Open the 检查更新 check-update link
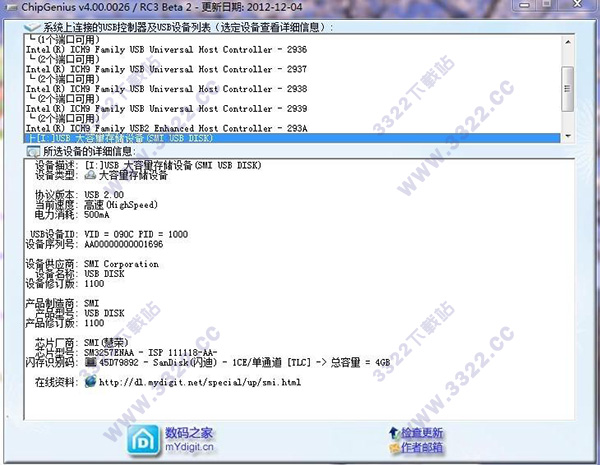 pos(422,433)
